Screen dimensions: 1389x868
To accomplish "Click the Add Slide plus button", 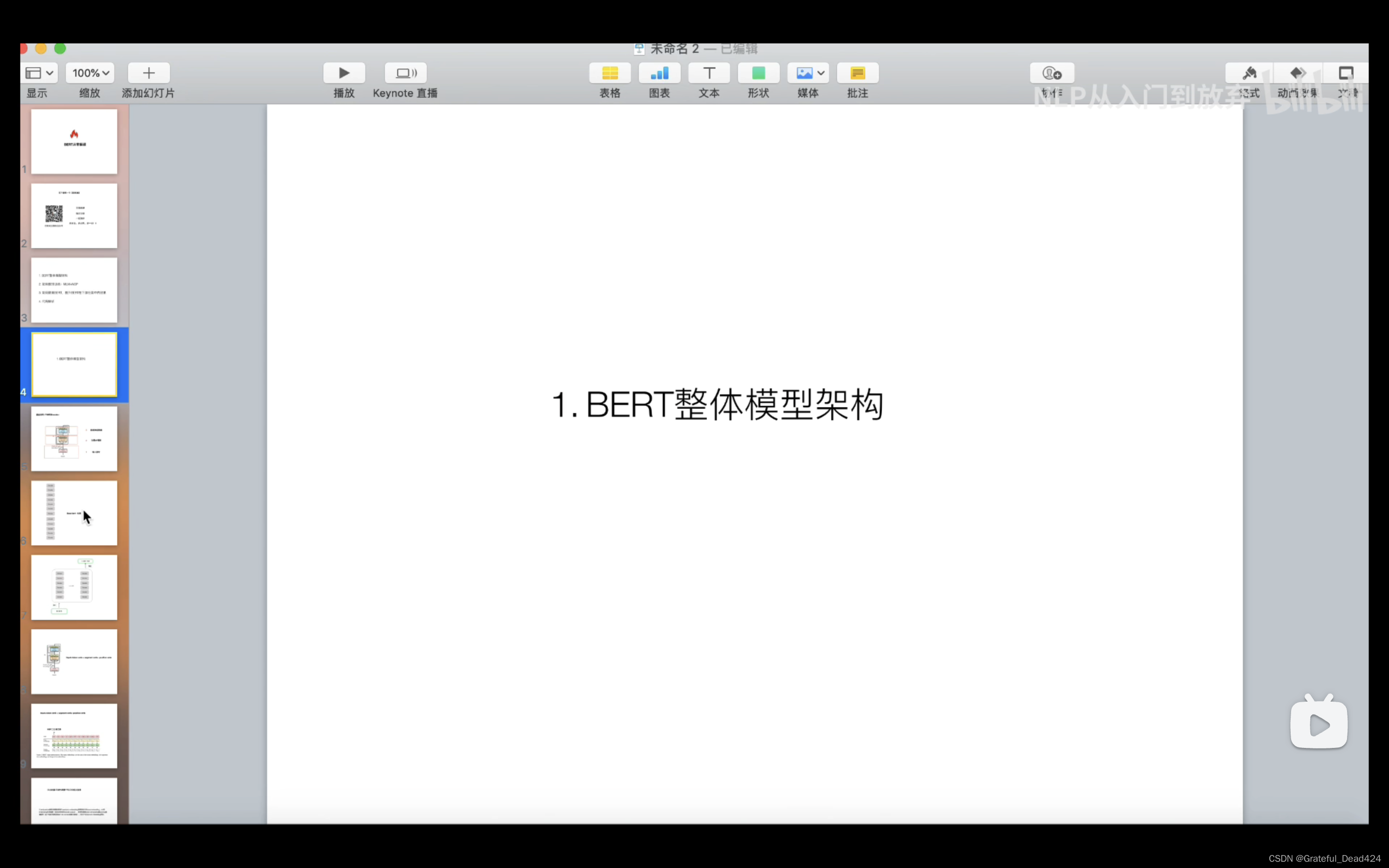I will pyautogui.click(x=149, y=73).
